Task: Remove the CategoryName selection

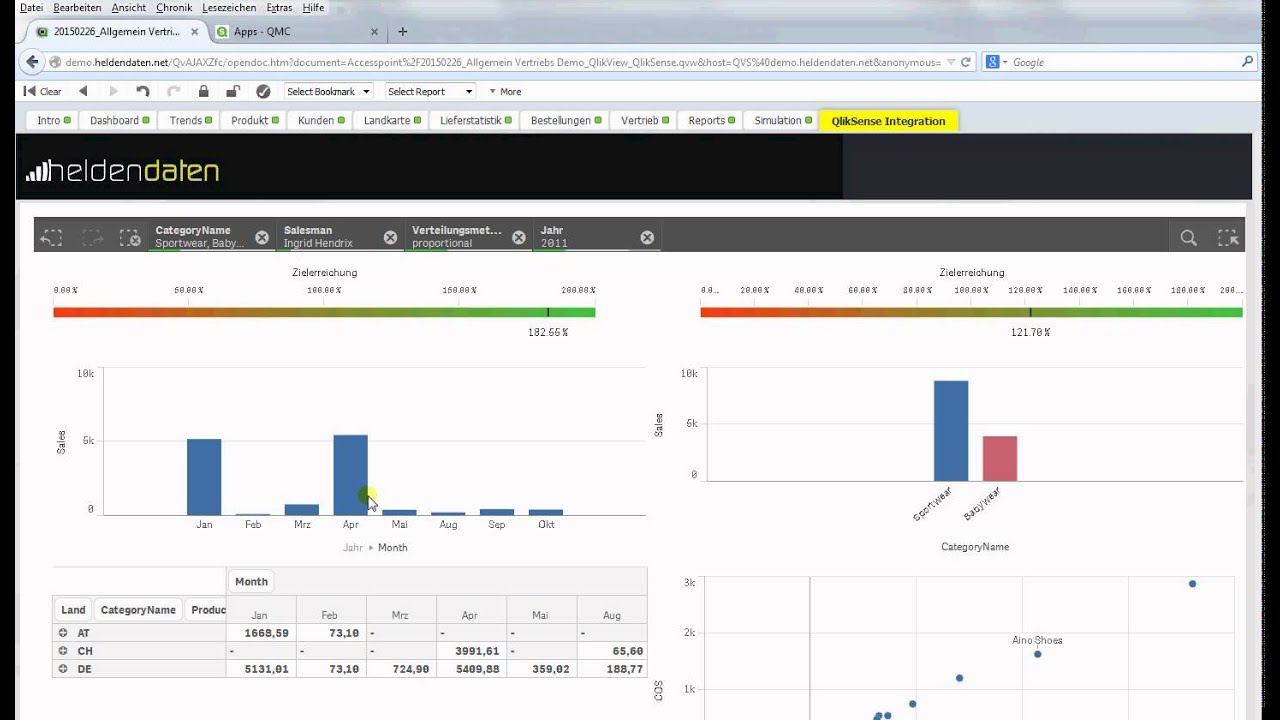Action: 262,237
